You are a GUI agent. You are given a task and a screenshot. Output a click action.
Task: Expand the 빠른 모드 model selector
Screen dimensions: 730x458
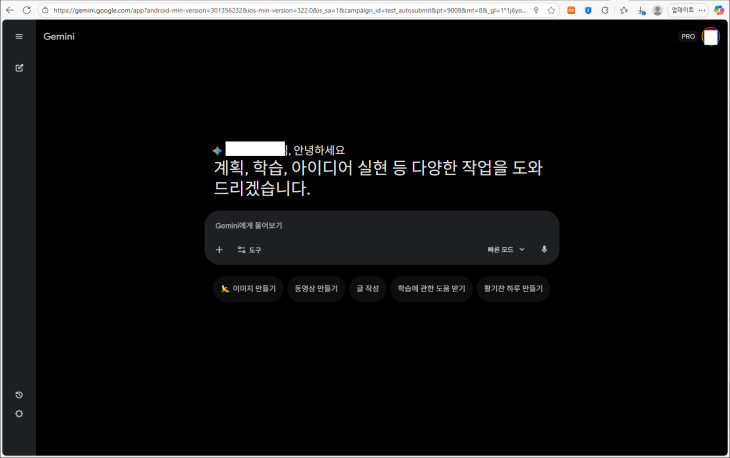pyautogui.click(x=506, y=249)
